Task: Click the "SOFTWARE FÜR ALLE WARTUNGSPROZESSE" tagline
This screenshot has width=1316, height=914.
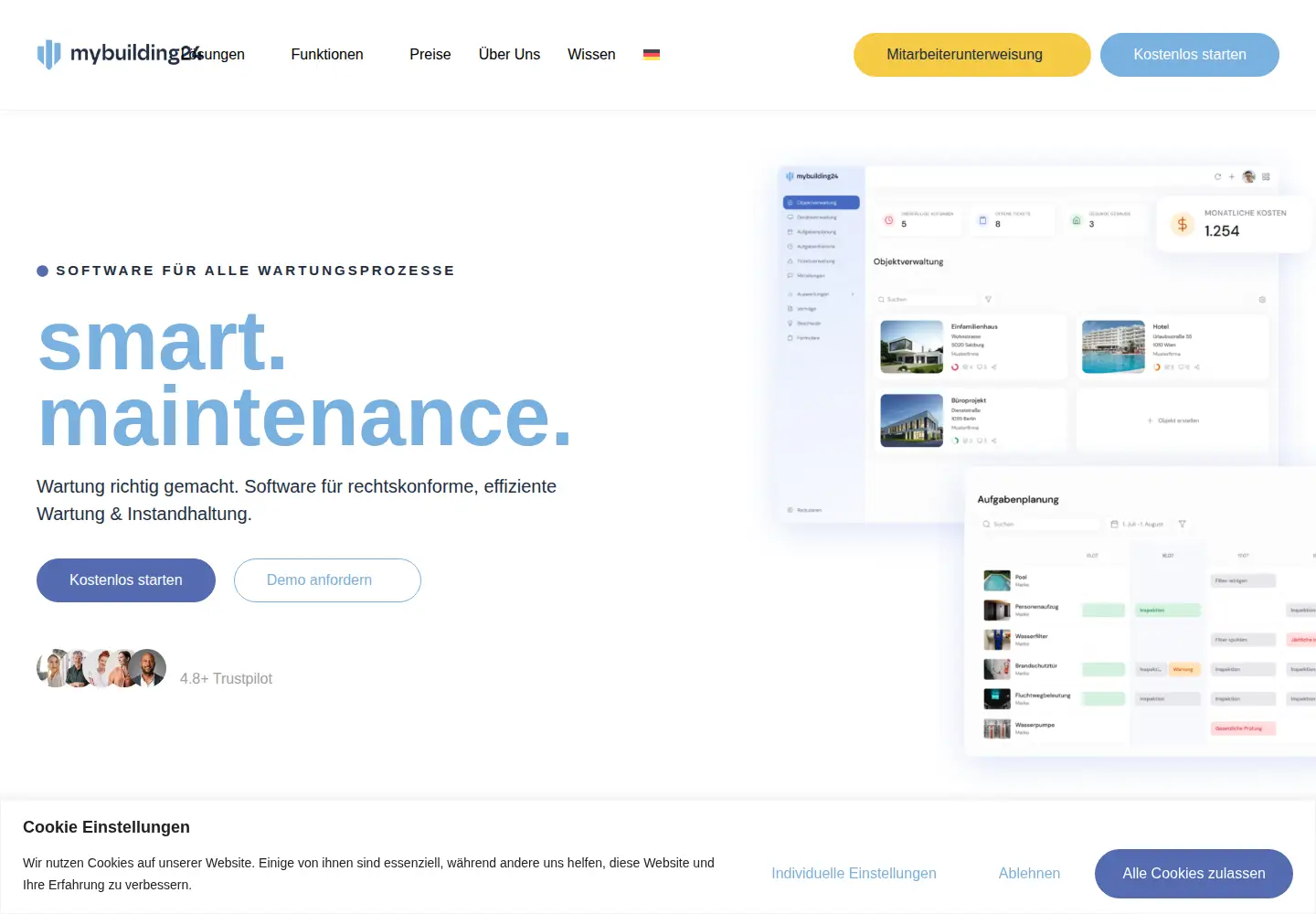Action: point(255,271)
